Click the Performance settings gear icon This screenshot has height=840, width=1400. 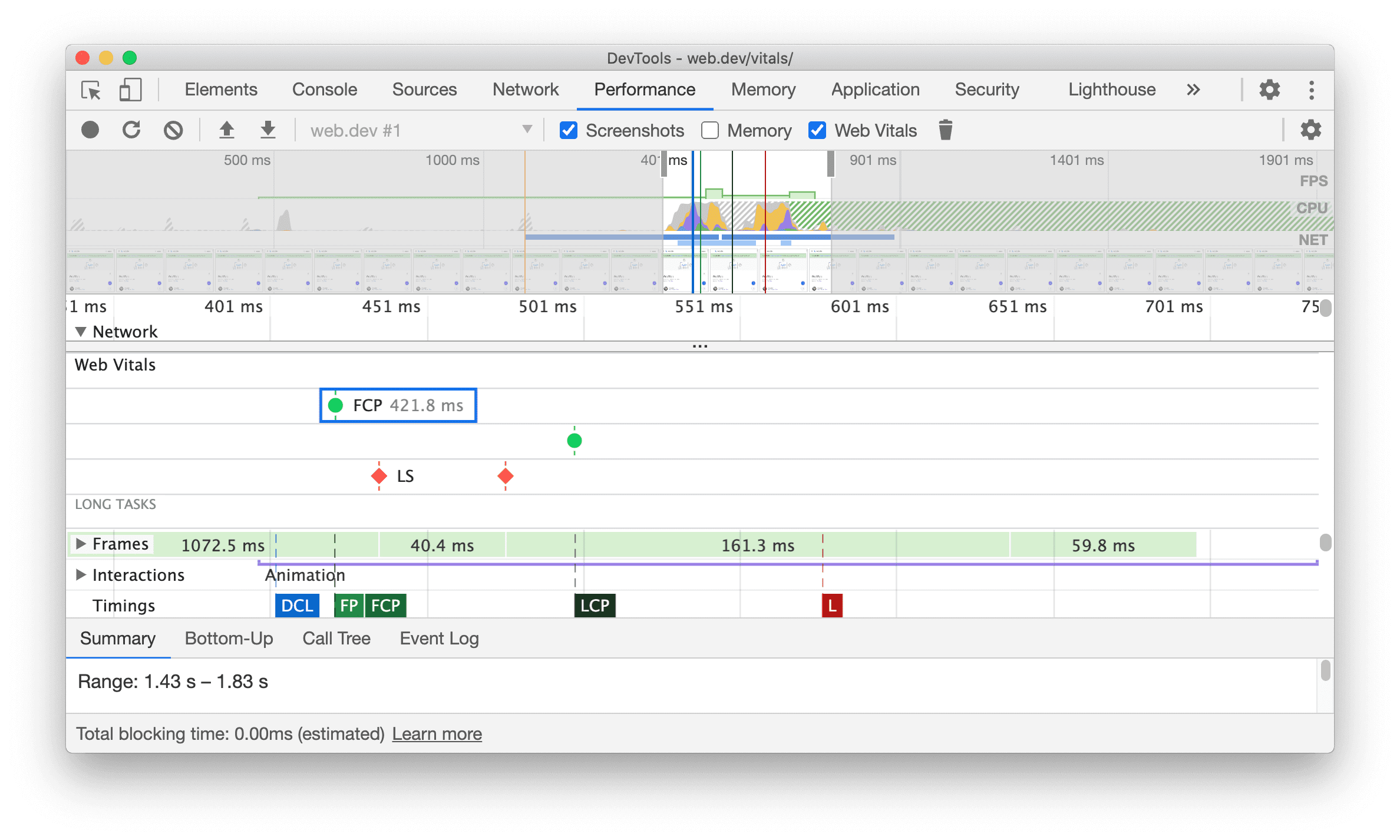(x=1306, y=131)
